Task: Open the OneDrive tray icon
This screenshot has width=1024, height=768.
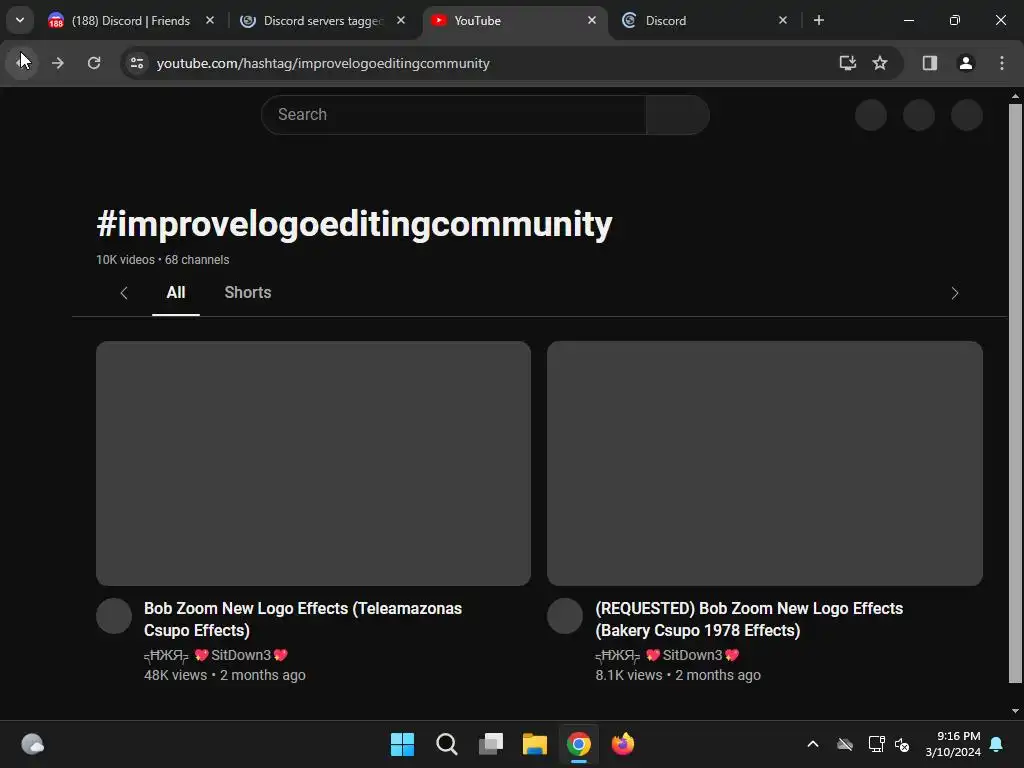Action: [845, 744]
